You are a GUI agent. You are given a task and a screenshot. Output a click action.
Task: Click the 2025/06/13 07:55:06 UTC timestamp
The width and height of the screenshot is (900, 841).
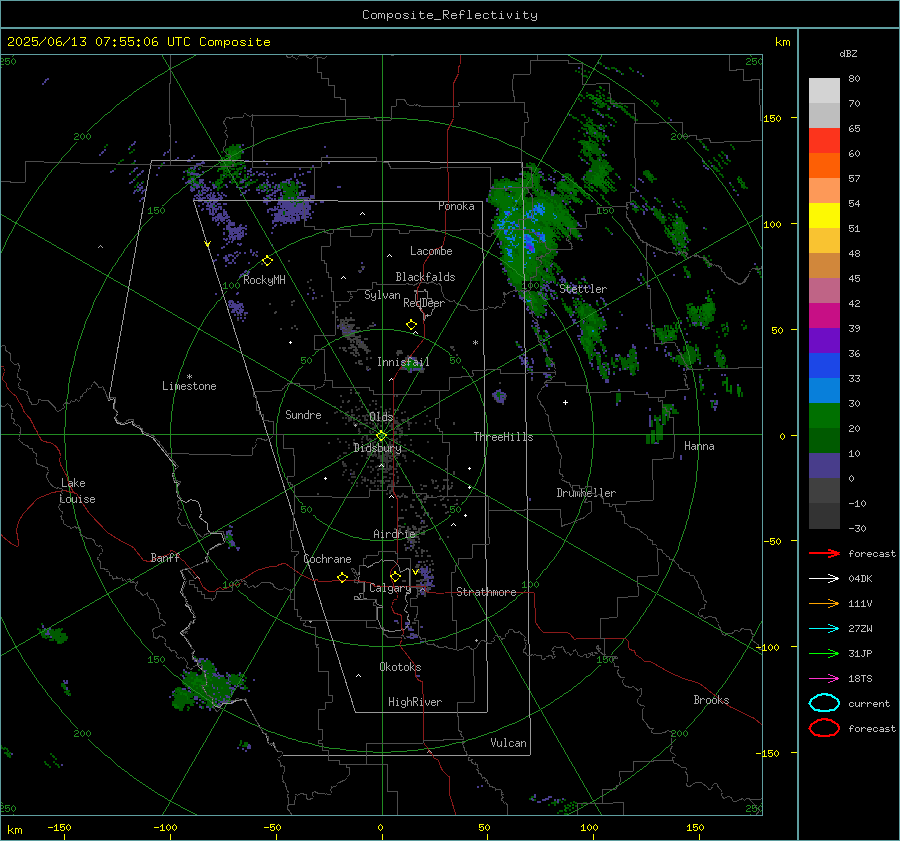pos(99,42)
